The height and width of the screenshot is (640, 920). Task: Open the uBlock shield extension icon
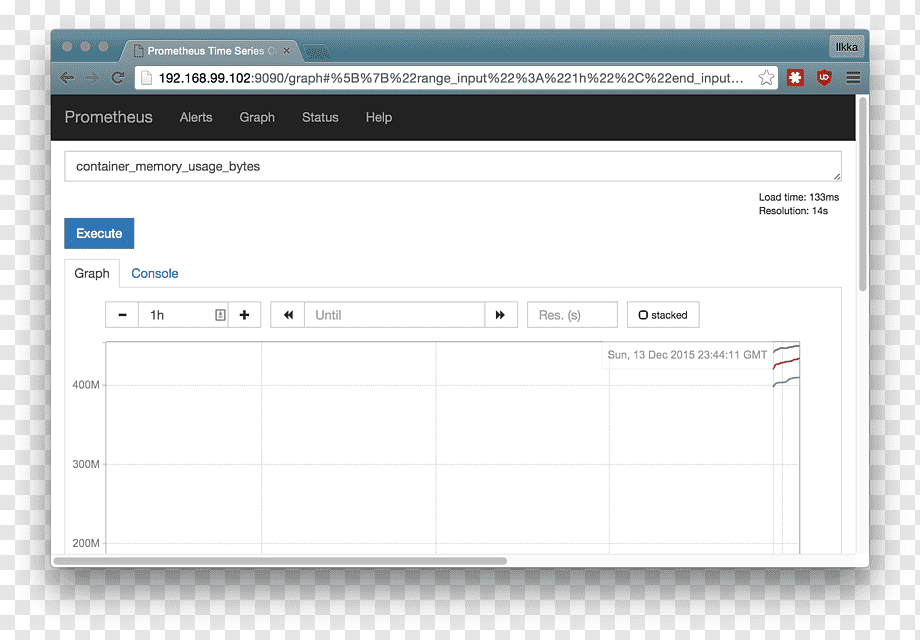824,77
